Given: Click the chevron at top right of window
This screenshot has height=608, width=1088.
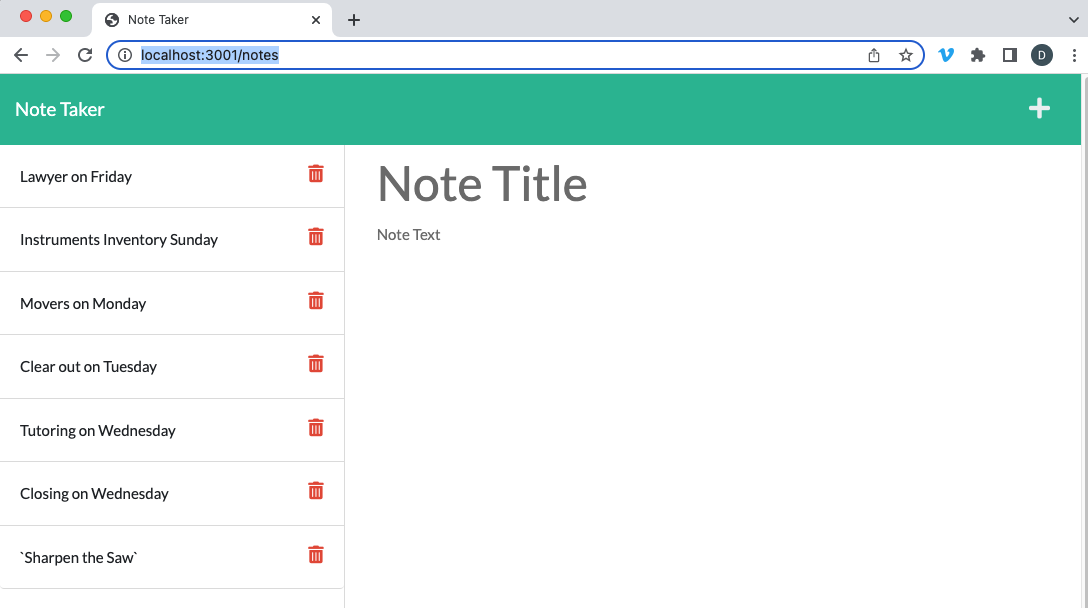Looking at the screenshot, I should pyautogui.click(x=1073, y=18).
